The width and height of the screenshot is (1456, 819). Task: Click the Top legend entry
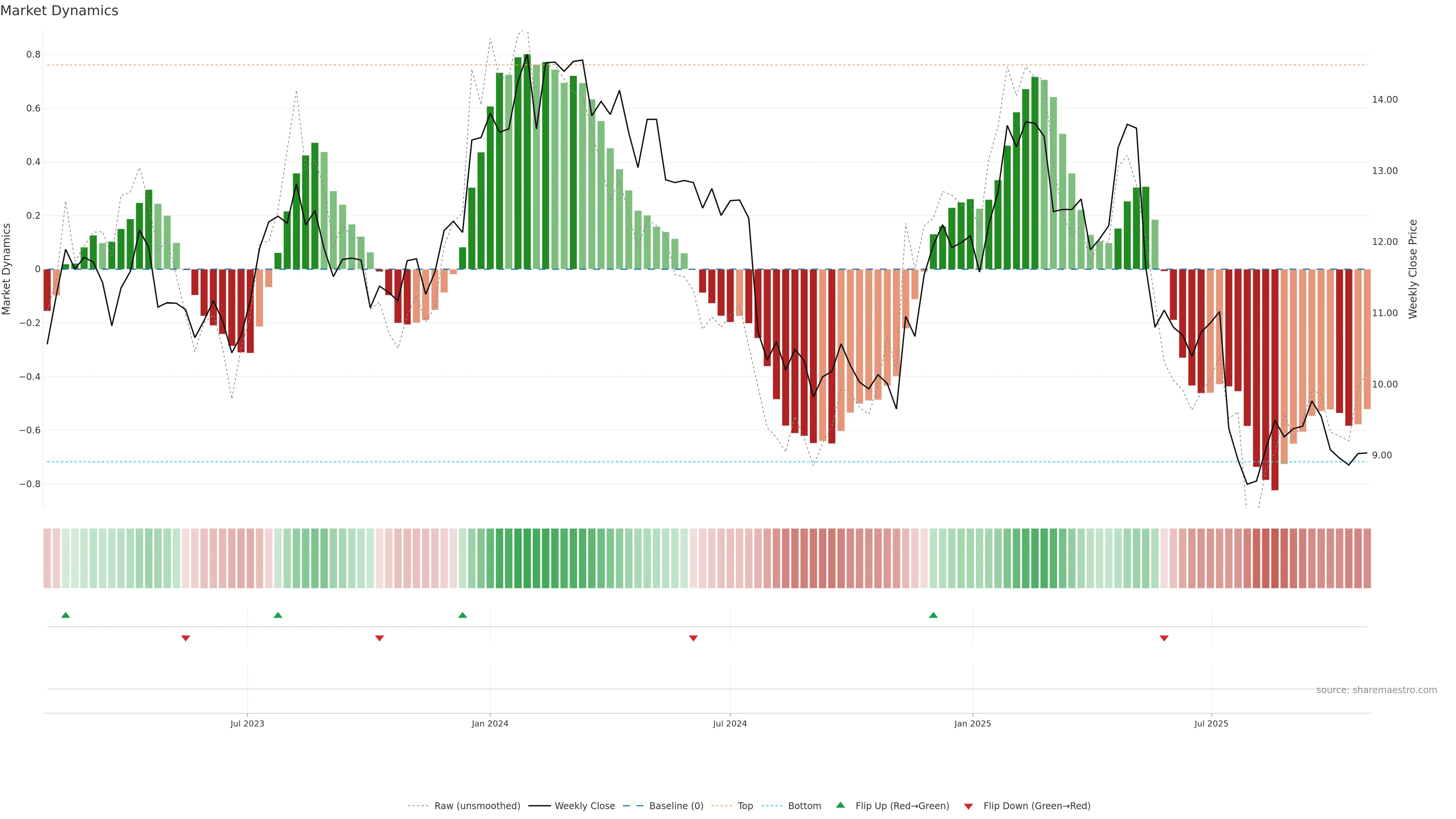(745, 806)
